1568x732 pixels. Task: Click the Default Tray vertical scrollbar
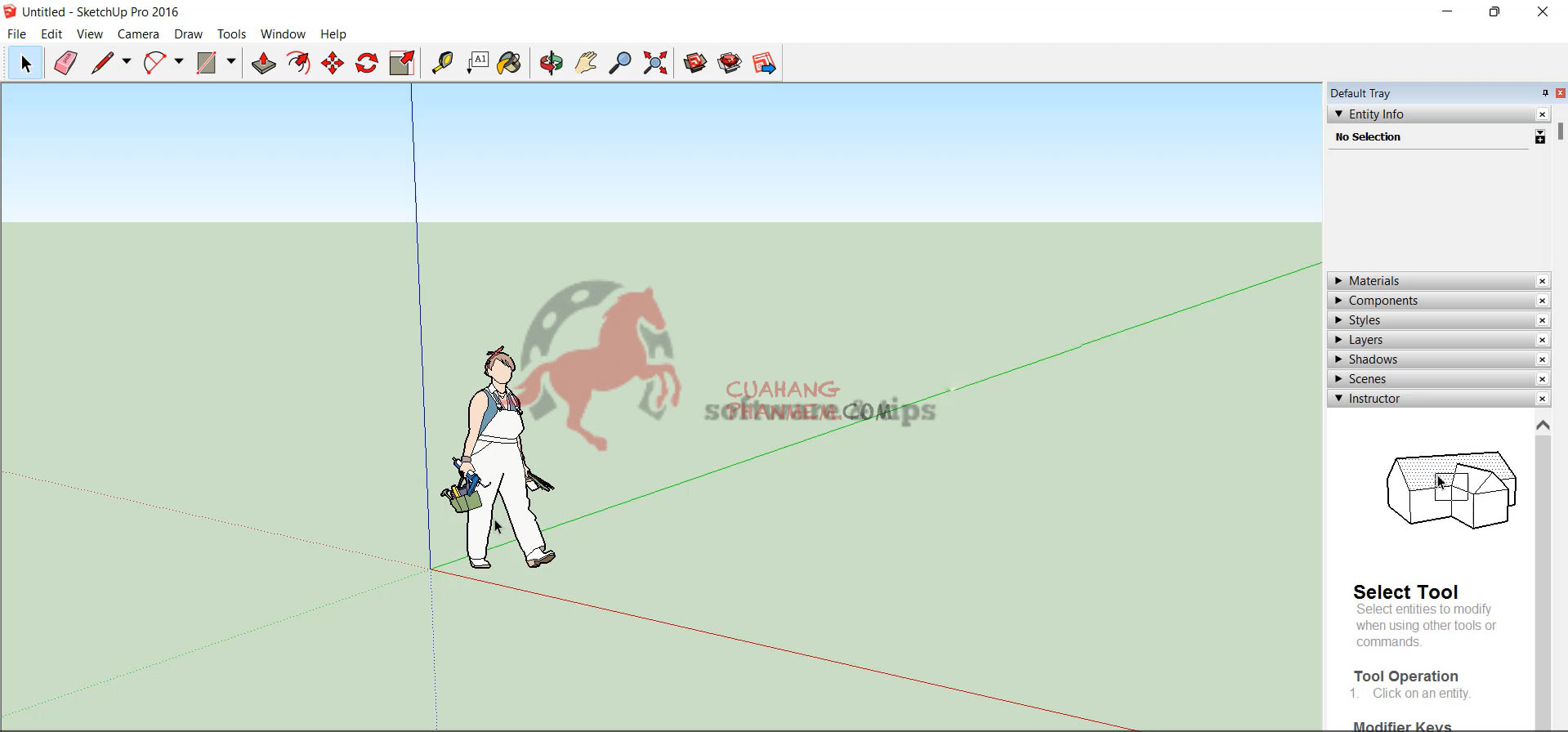[1561, 131]
